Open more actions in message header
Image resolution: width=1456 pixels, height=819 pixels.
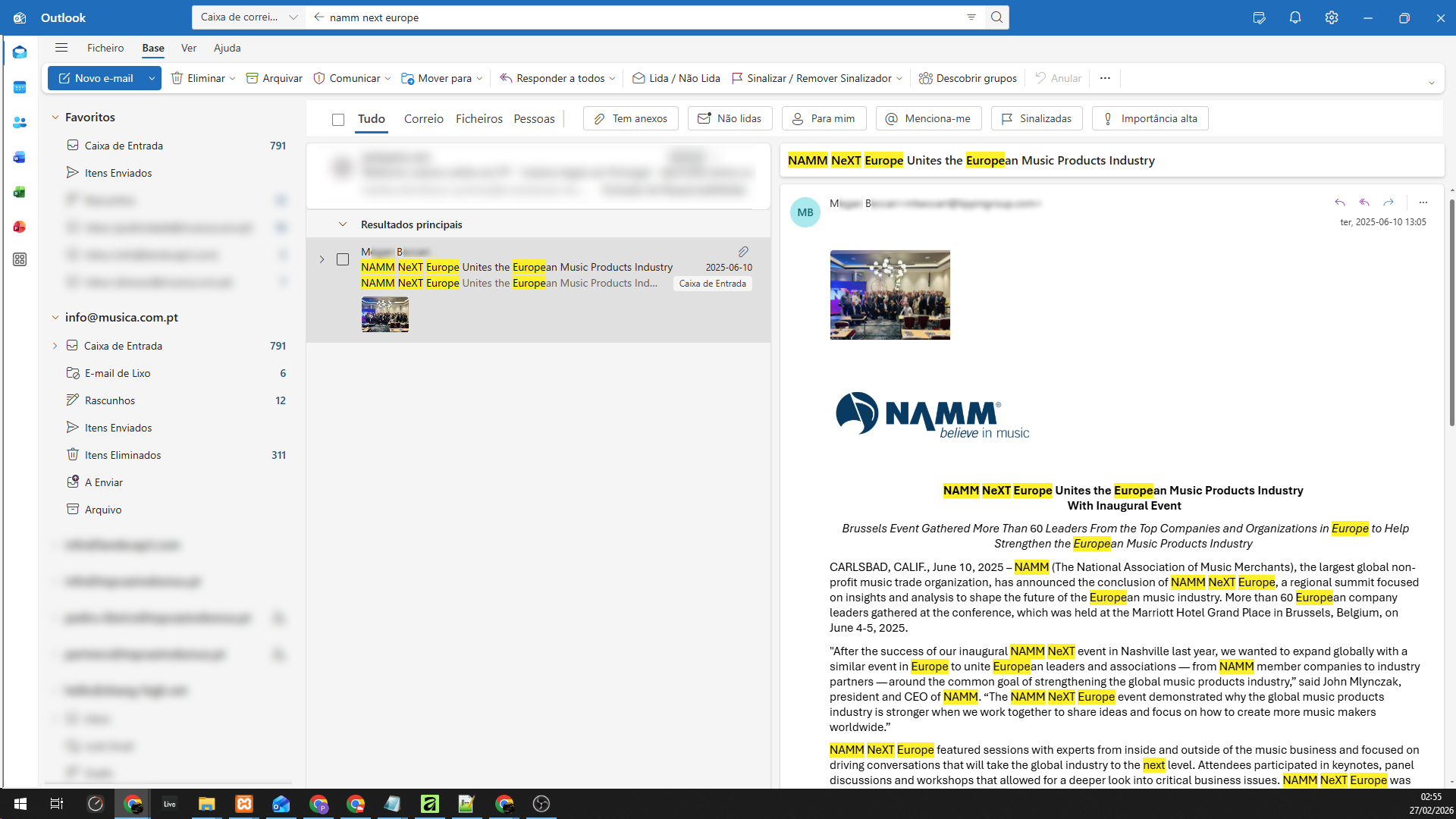[x=1423, y=202]
